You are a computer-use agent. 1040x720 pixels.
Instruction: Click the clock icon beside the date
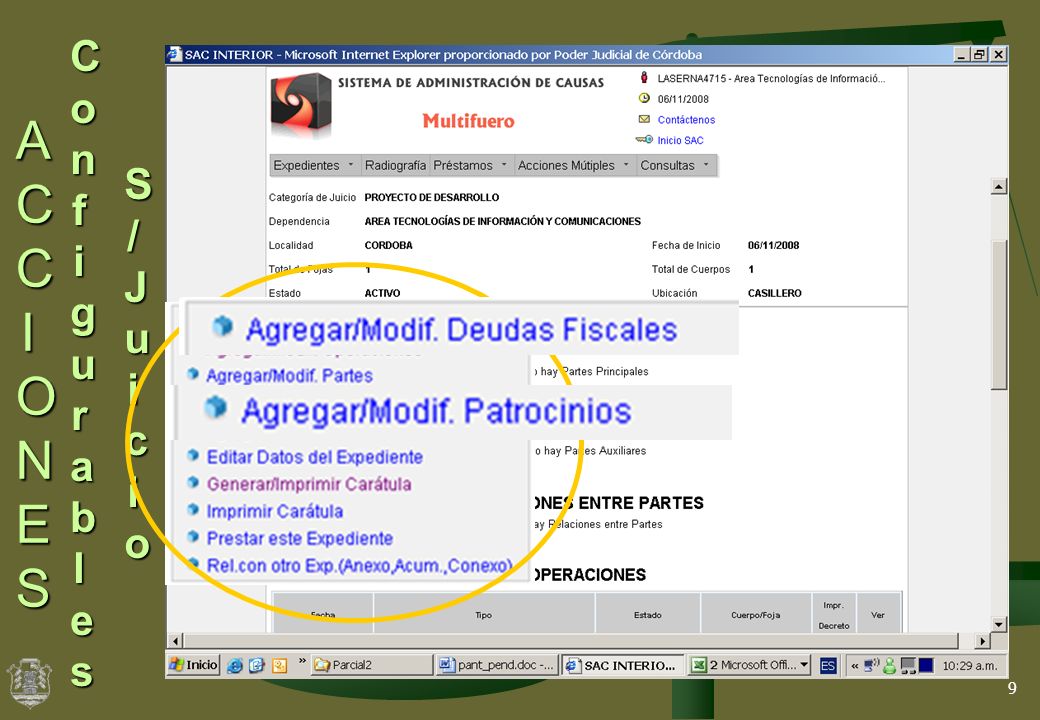pyautogui.click(x=644, y=98)
